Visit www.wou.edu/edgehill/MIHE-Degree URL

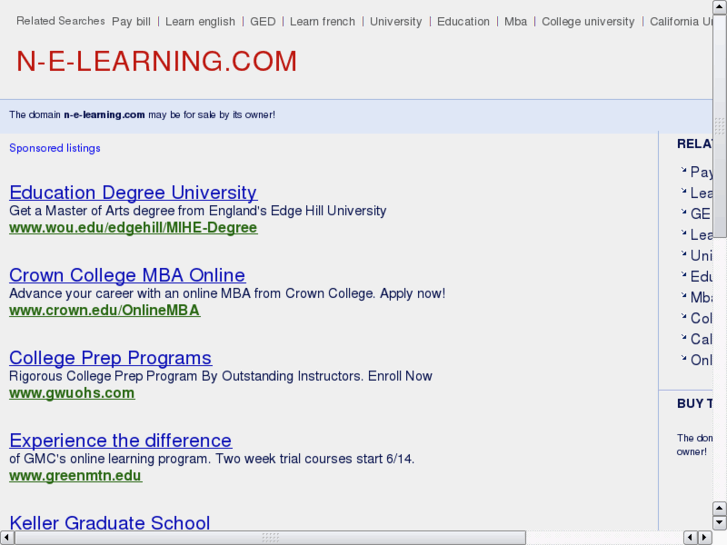pos(133,228)
